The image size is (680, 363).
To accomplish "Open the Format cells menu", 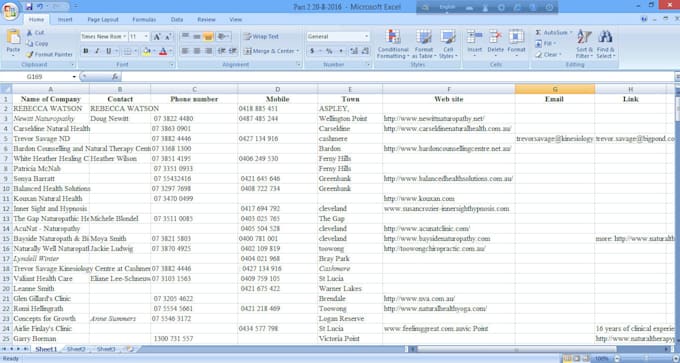I will pos(516,44).
